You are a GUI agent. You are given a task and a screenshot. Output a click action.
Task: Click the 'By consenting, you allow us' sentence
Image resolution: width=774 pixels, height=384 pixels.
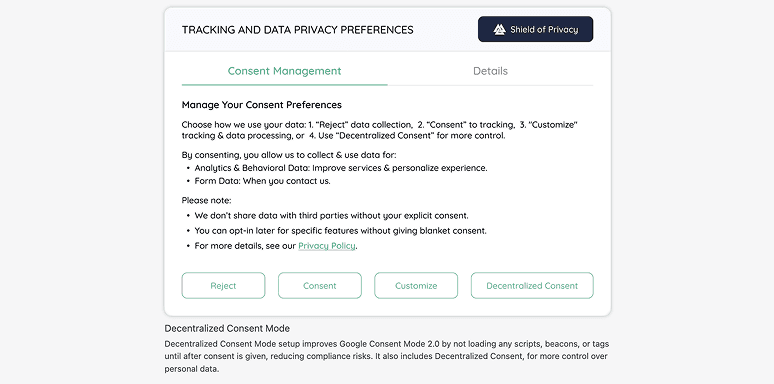pos(289,154)
